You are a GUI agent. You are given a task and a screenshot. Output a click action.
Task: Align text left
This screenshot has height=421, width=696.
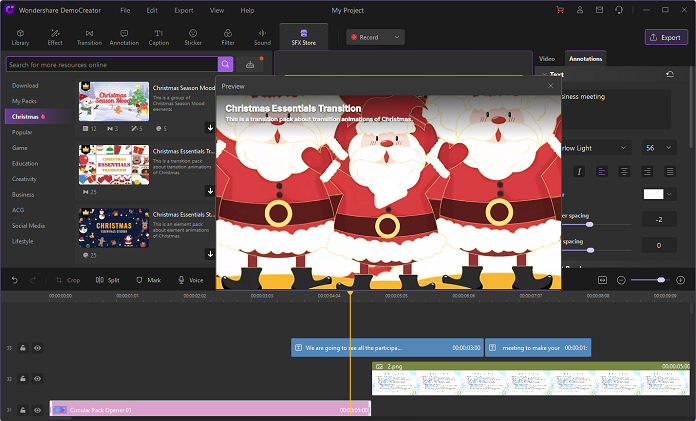coord(601,171)
